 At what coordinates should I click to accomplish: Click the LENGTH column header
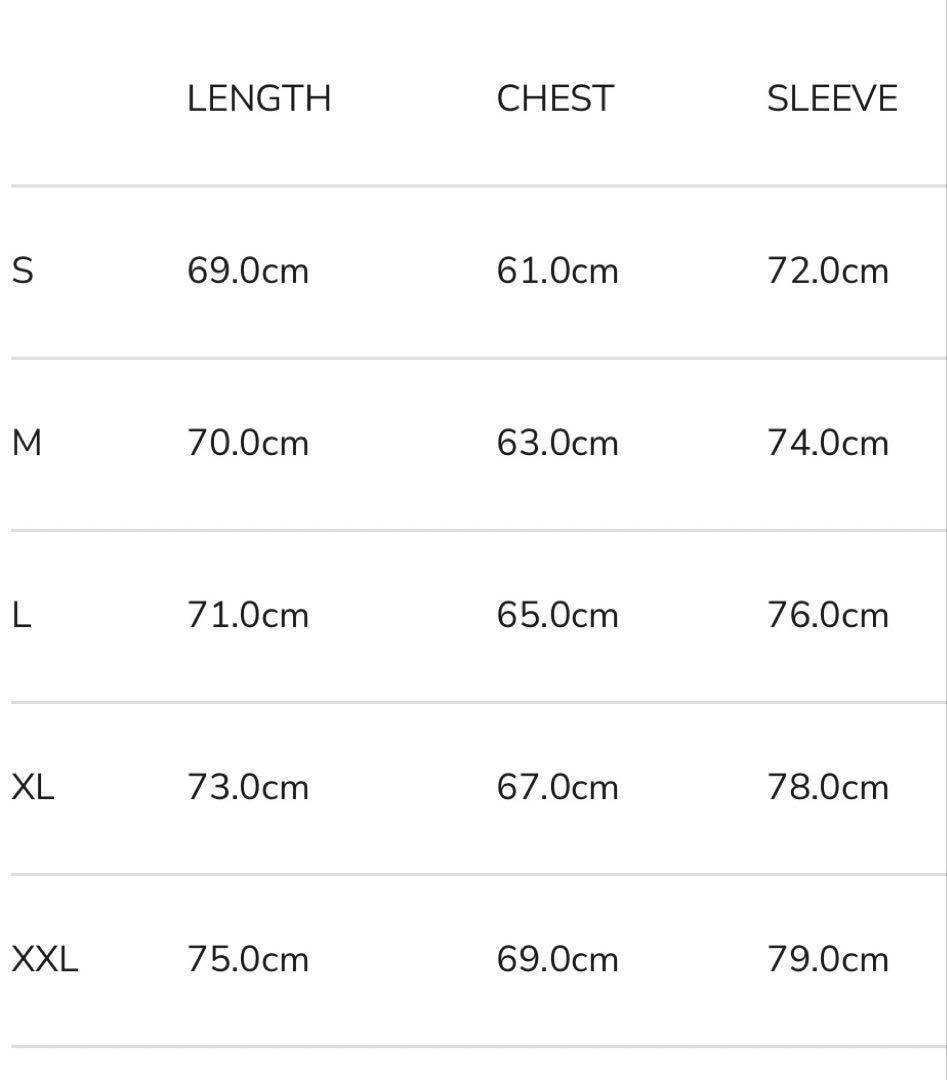pos(258,99)
